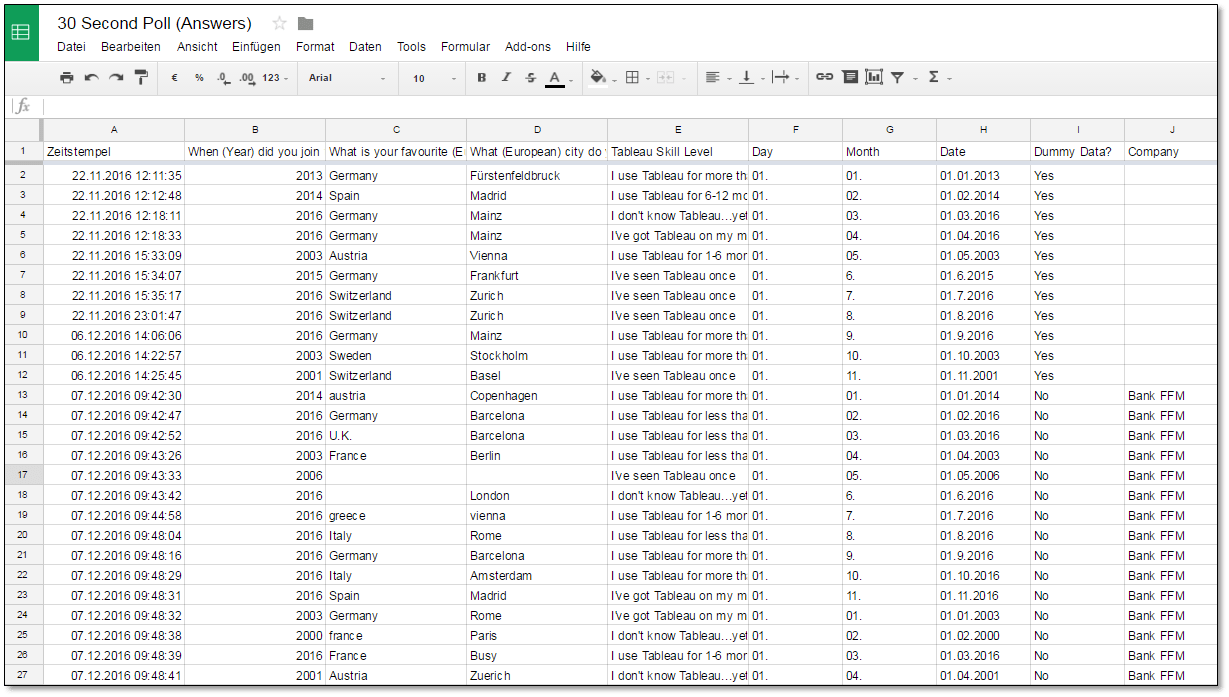Viewport: 1229px width, 697px height.
Task: Toggle strikethrough formatting
Action: pyautogui.click(x=530, y=77)
